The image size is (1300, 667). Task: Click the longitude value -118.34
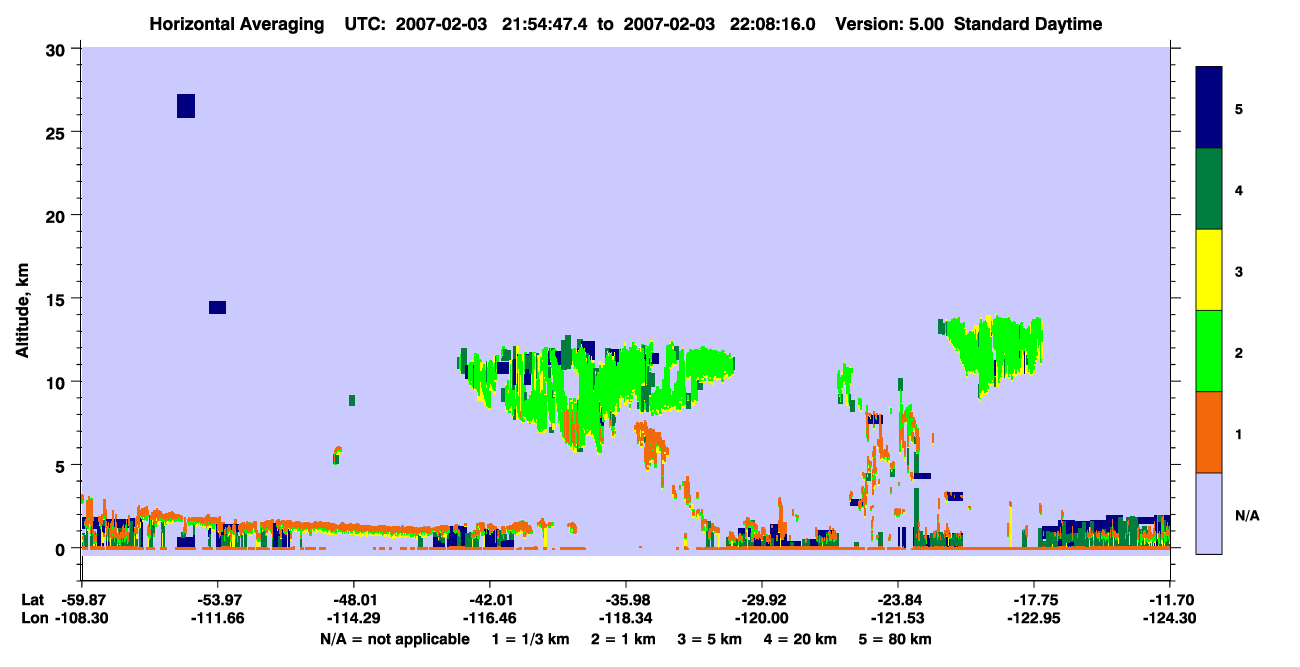tap(626, 618)
